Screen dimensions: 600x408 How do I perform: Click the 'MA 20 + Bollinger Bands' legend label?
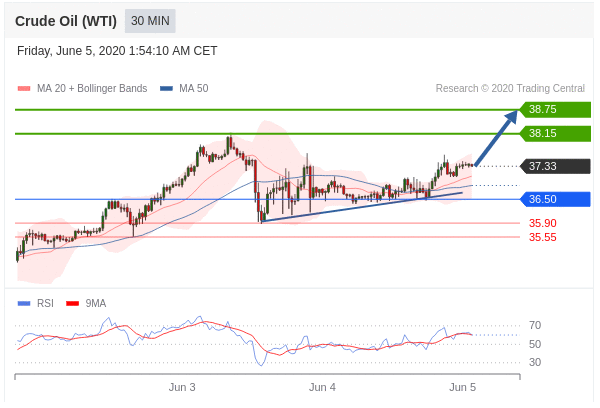[x=92, y=88]
